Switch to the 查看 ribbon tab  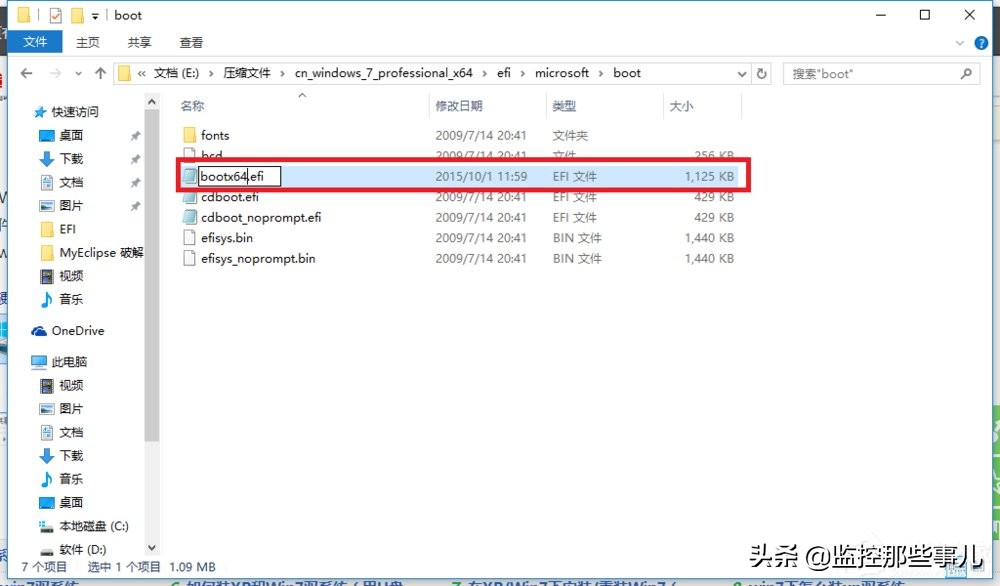pos(191,42)
